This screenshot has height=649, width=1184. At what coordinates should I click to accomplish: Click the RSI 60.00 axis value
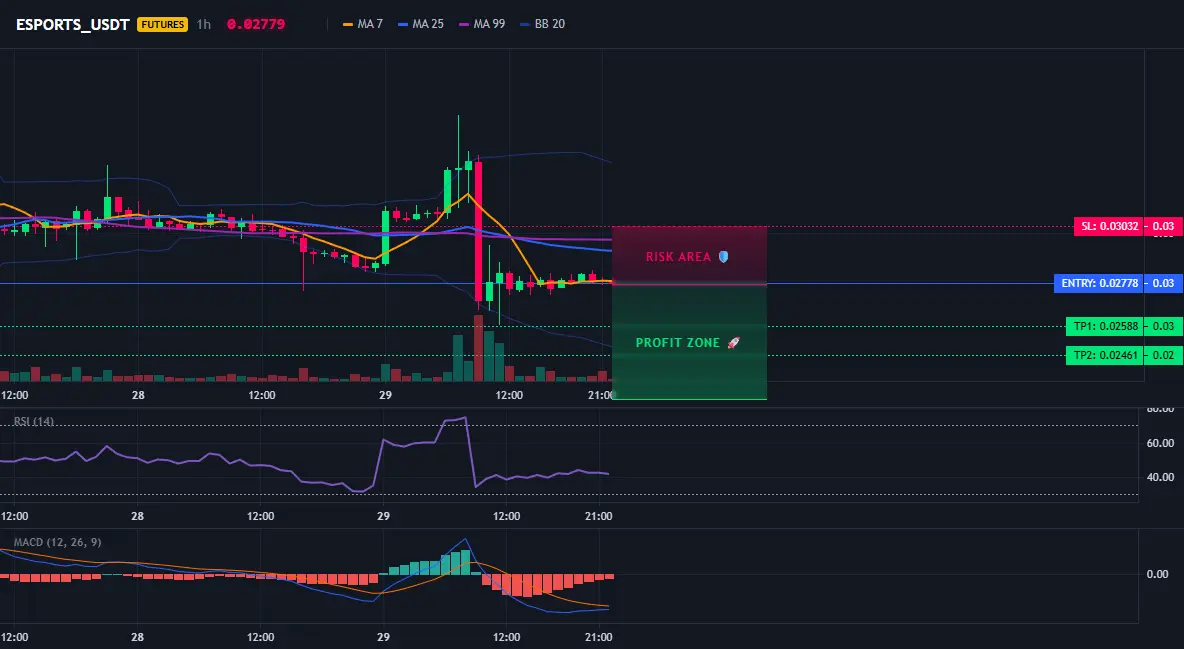pyautogui.click(x=1161, y=443)
